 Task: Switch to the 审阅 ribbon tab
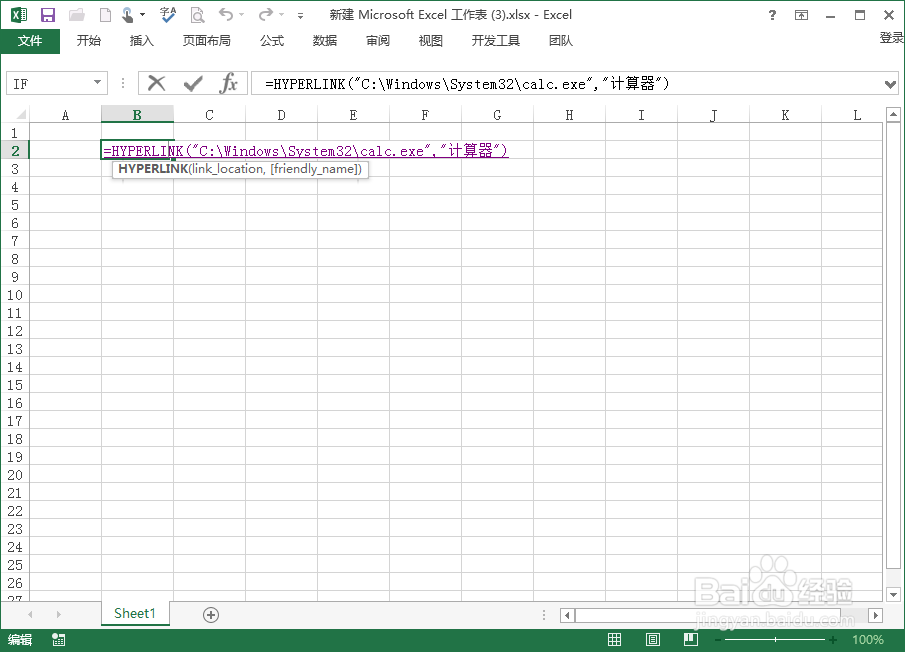click(x=378, y=40)
